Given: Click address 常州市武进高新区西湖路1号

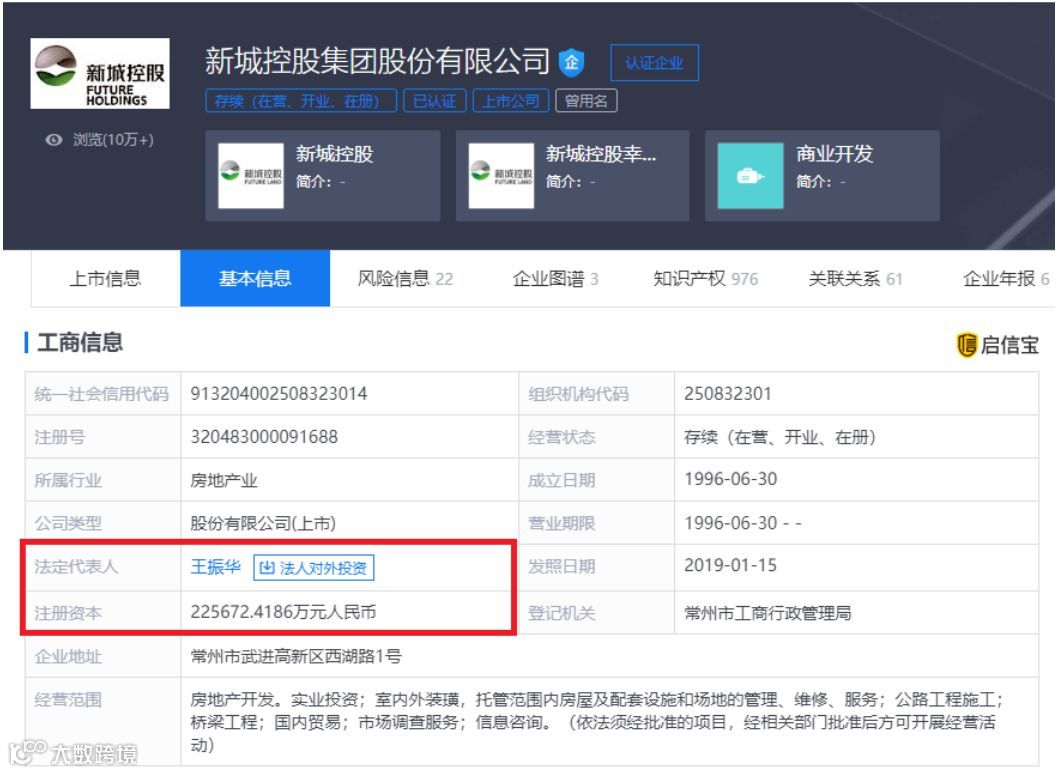Looking at the screenshot, I should pyautogui.click(x=296, y=656).
